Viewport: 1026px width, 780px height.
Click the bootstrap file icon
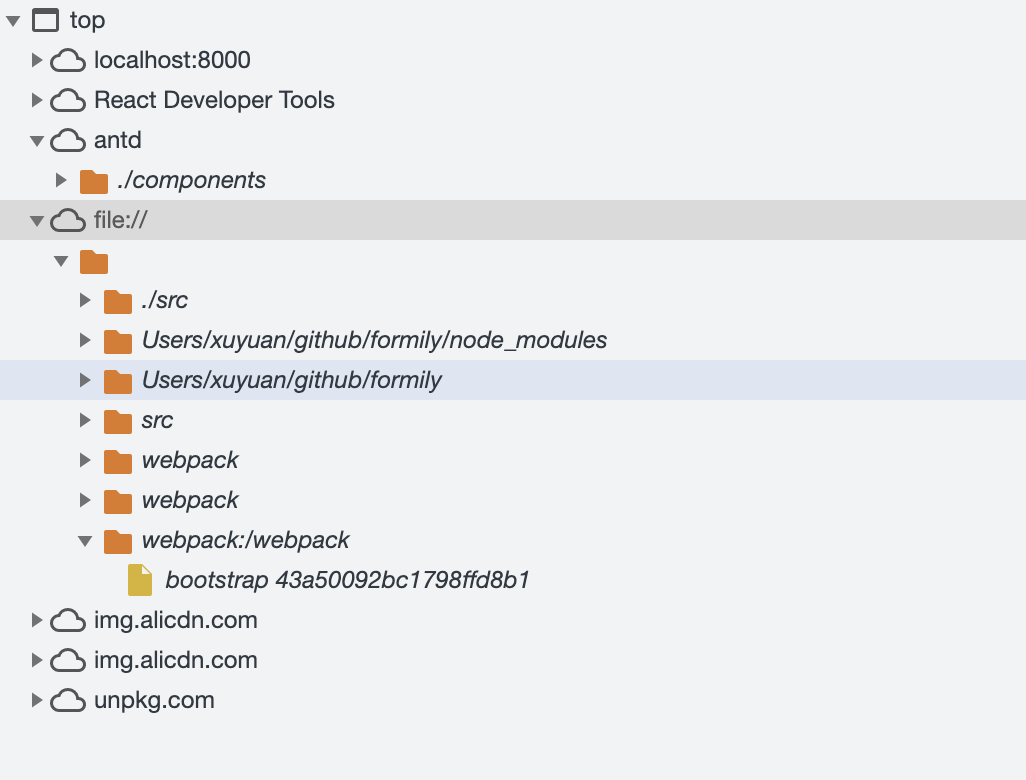click(140, 580)
